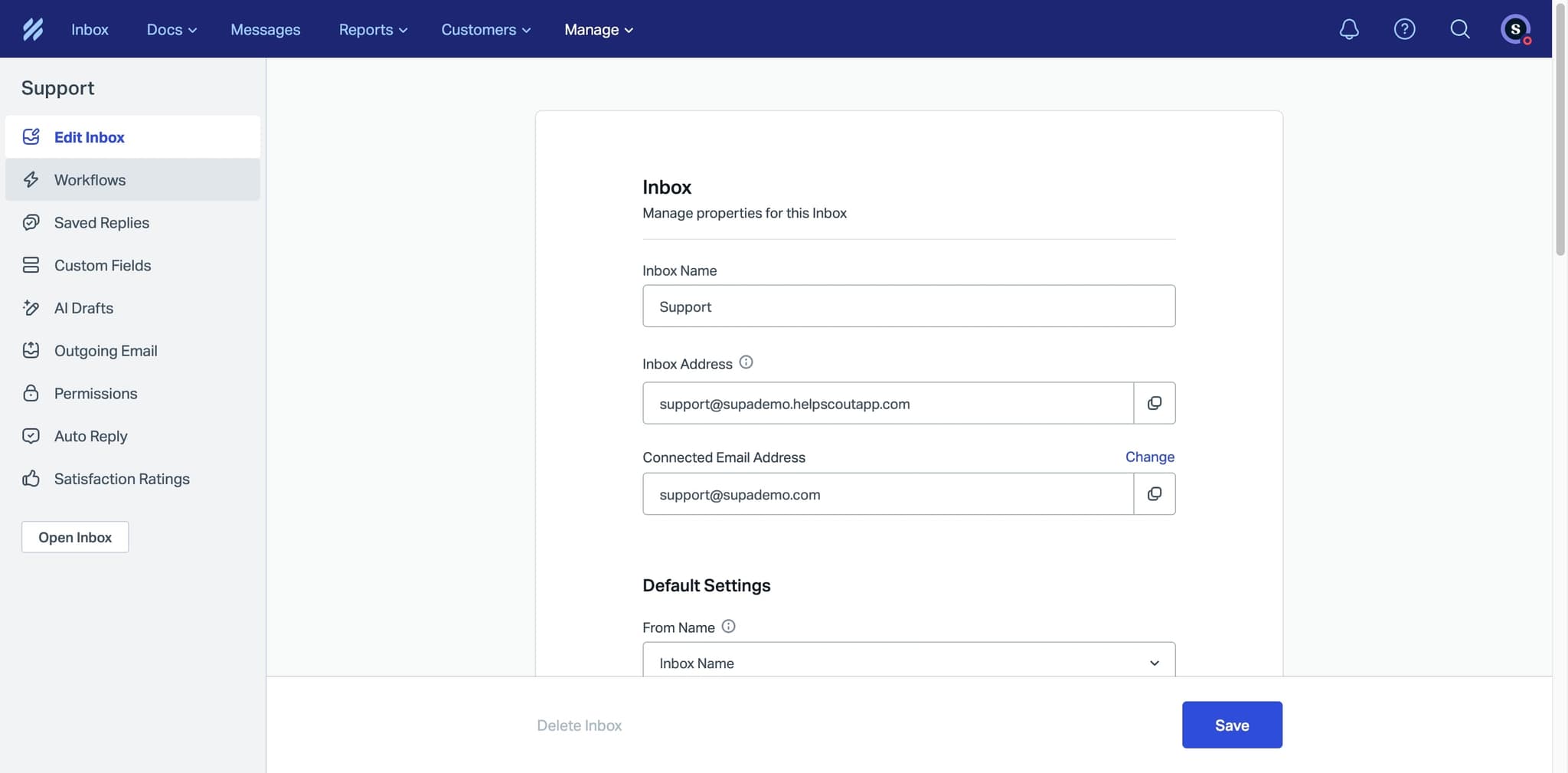This screenshot has width=1568, height=773.
Task: Select the Satisfaction Ratings thumbs-up icon
Action: click(31, 478)
